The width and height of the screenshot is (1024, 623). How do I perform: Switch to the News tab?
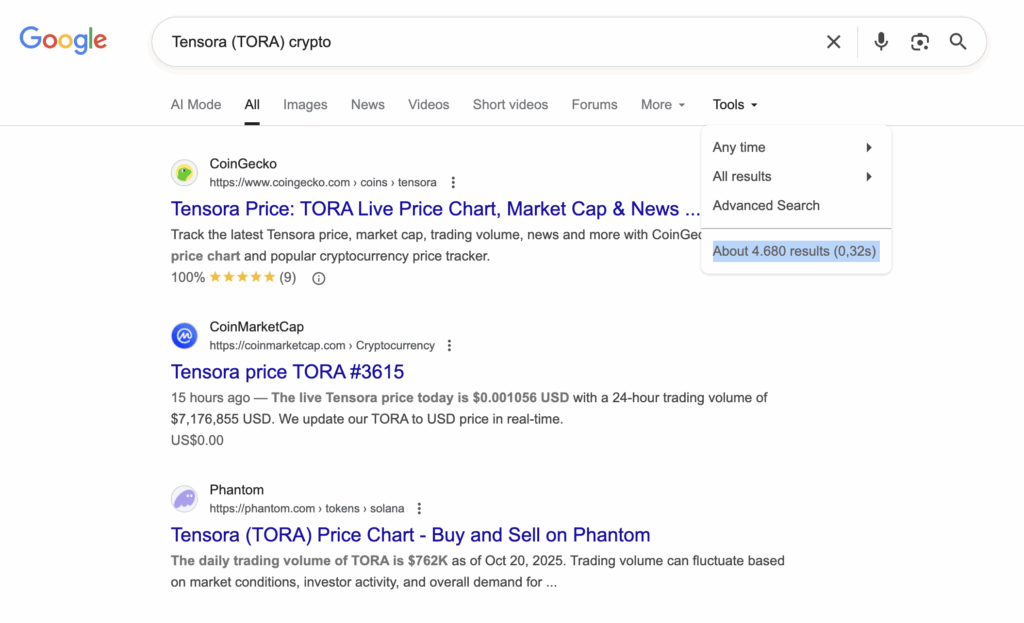pyautogui.click(x=368, y=105)
